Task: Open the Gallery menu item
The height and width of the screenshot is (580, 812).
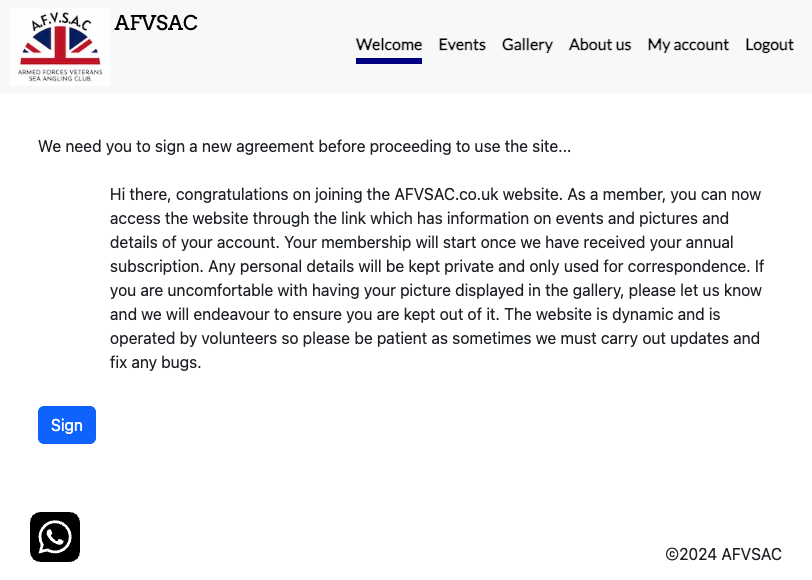Action: point(527,44)
